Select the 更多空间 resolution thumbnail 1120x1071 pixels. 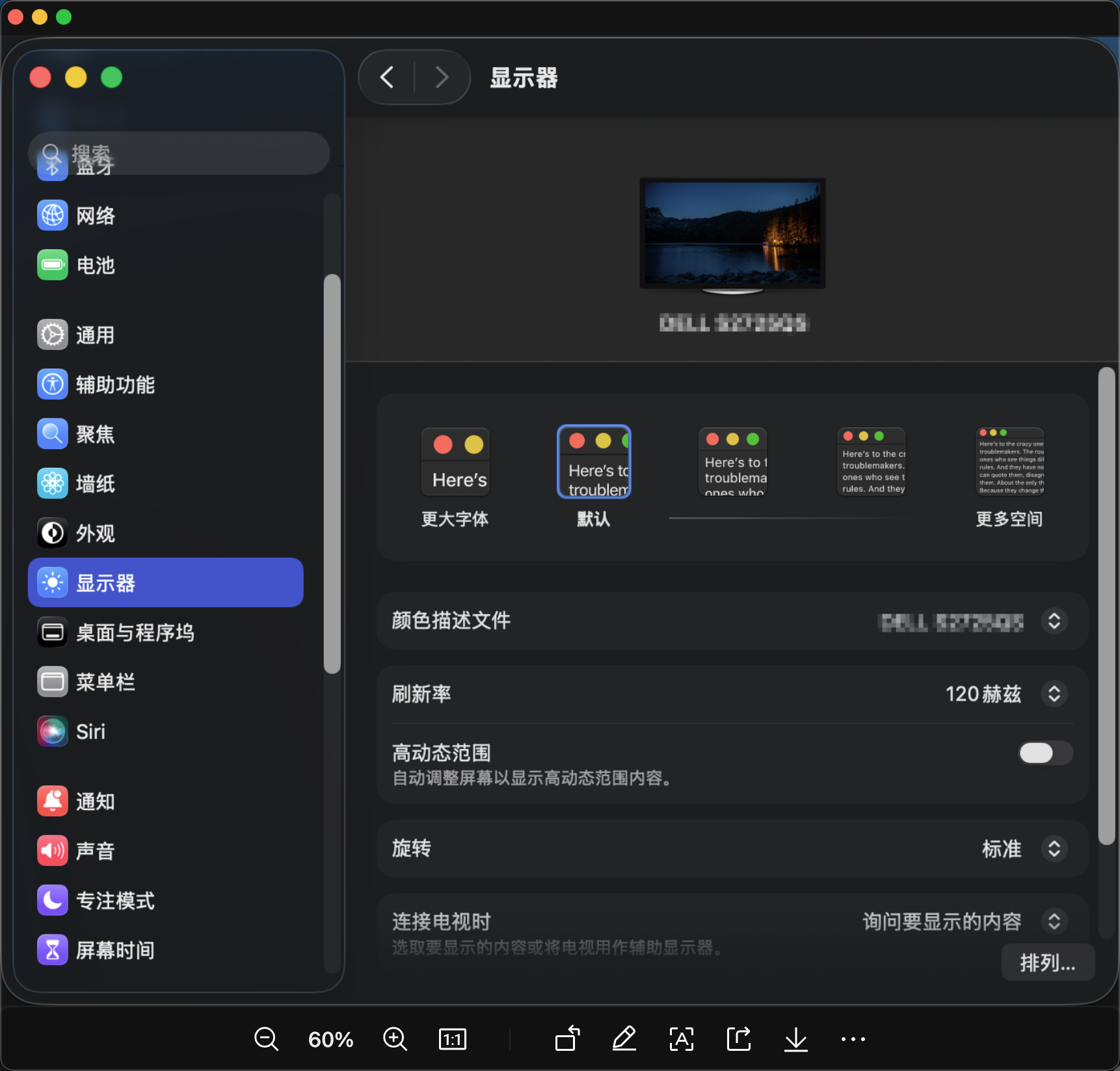tap(1009, 462)
